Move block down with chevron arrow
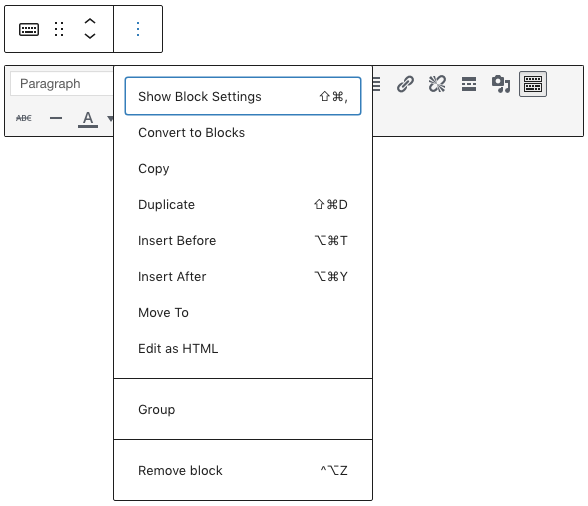This screenshot has width=588, height=506. pyautogui.click(x=90, y=36)
